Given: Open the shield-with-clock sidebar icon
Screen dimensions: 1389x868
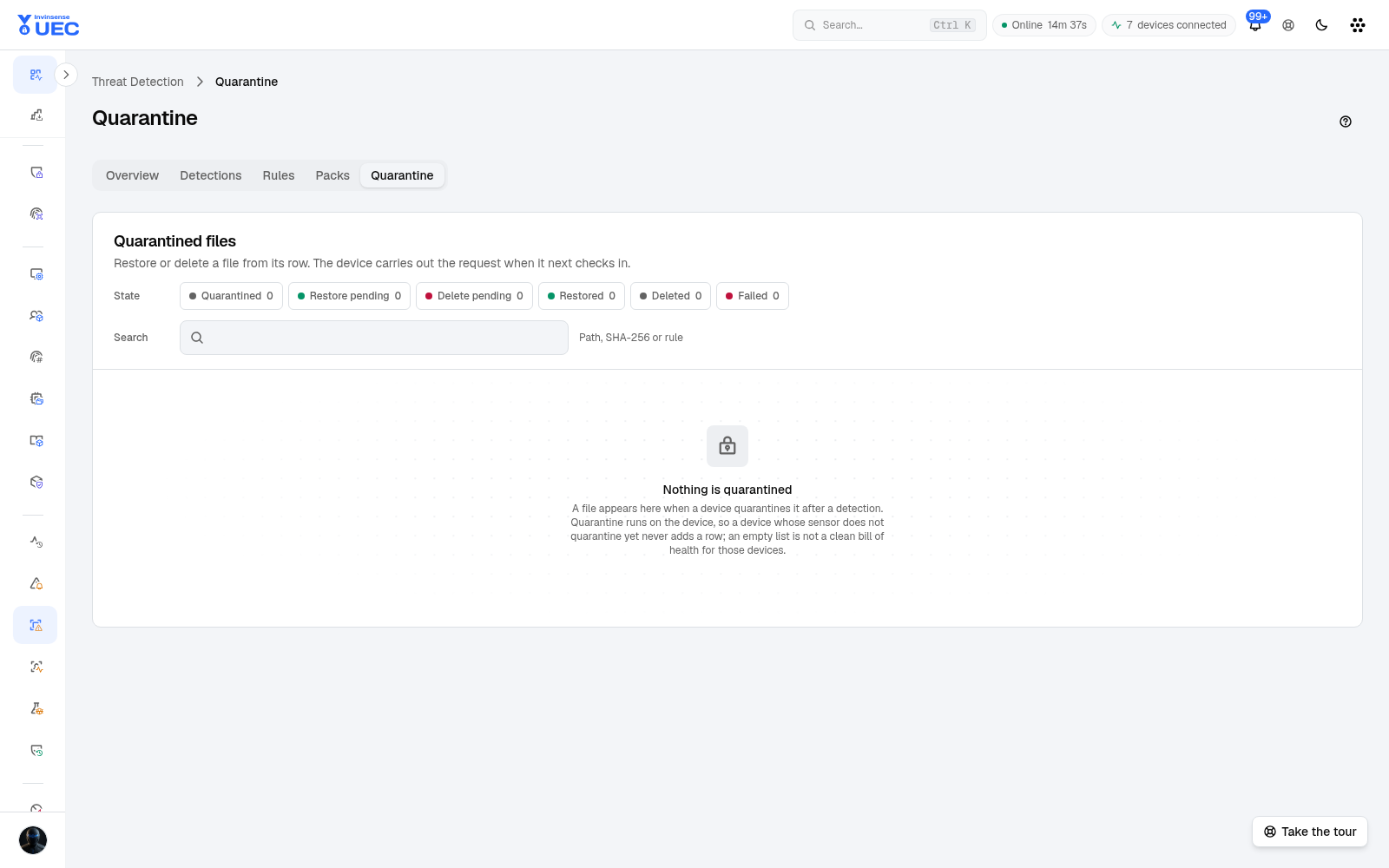Looking at the screenshot, I should tap(36, 750).
